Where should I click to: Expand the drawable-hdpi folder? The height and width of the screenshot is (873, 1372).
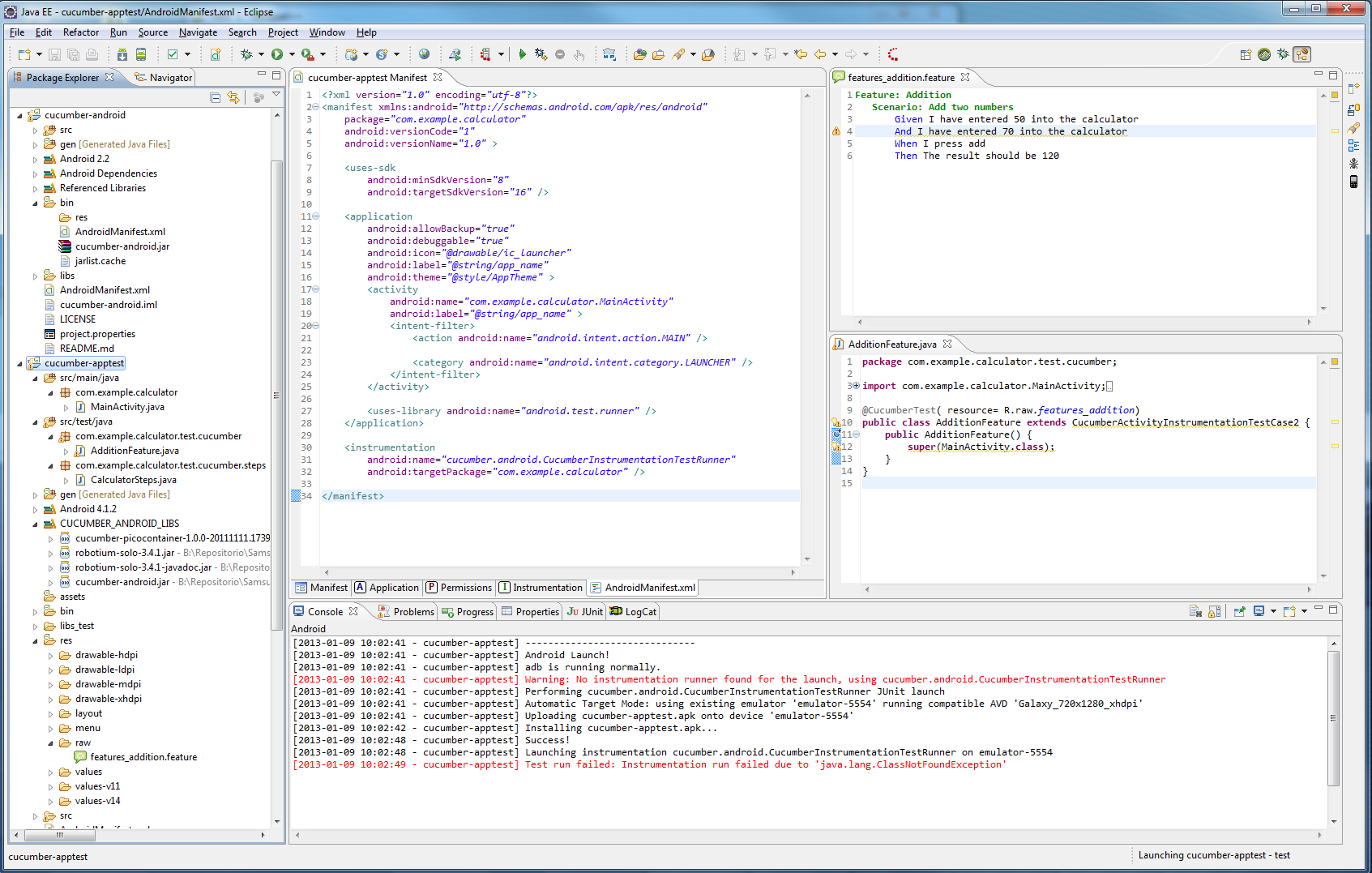pos(50,655)
